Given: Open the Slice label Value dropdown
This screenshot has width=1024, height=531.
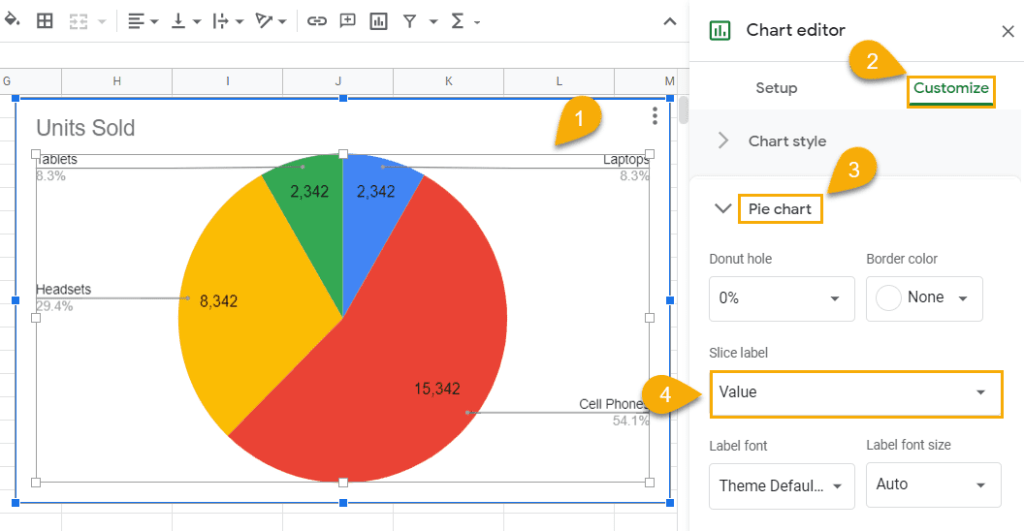Looking at the screenshot, I should click(856, 393).
